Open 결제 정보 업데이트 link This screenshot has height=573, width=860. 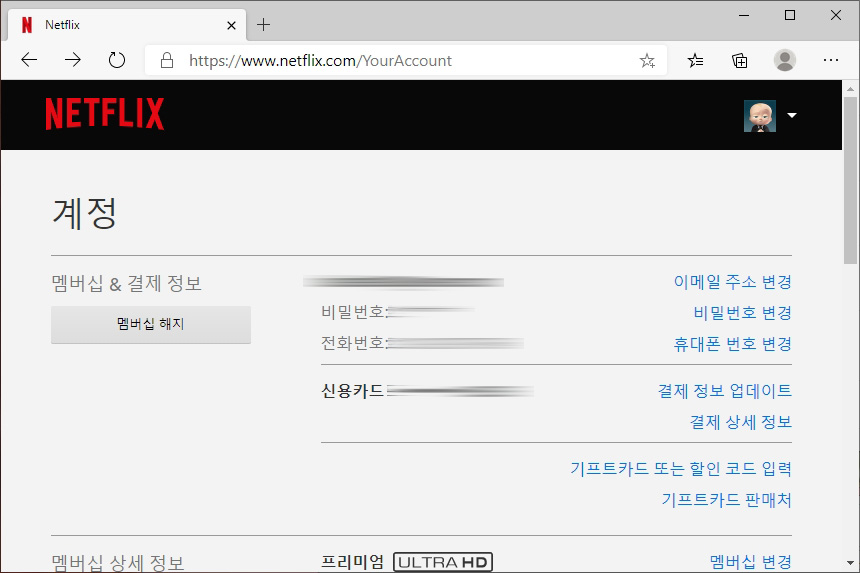[725, 390]
